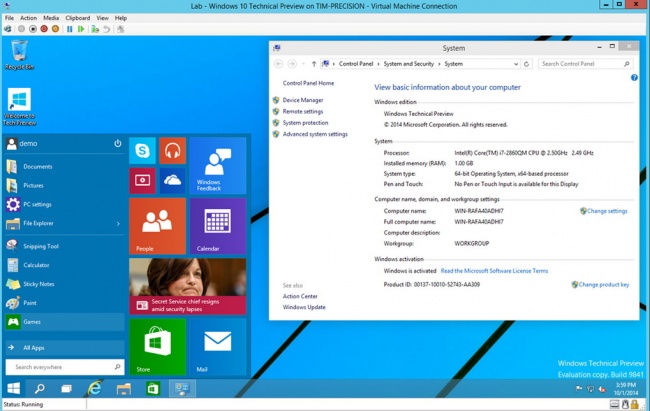This screenshot has width=650, height=411.
Task: Pause the virtual machine
Action: pos(70,29)
